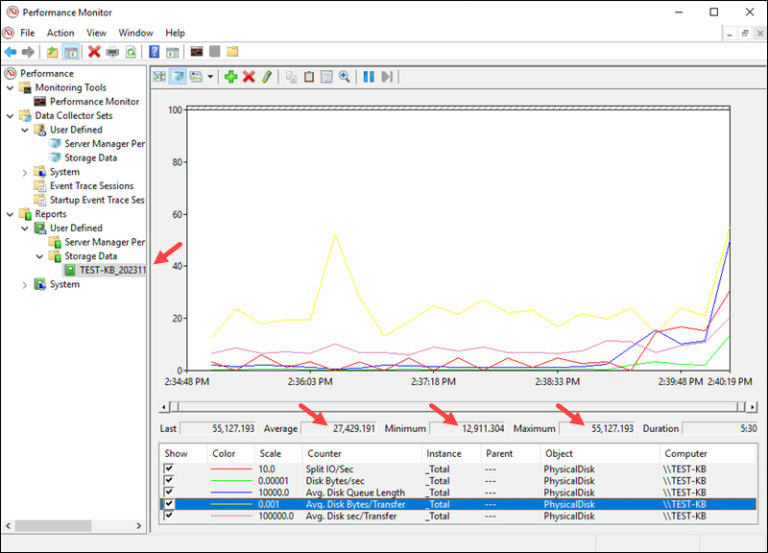Click the Freeze Display pause icon

[369, 77]
